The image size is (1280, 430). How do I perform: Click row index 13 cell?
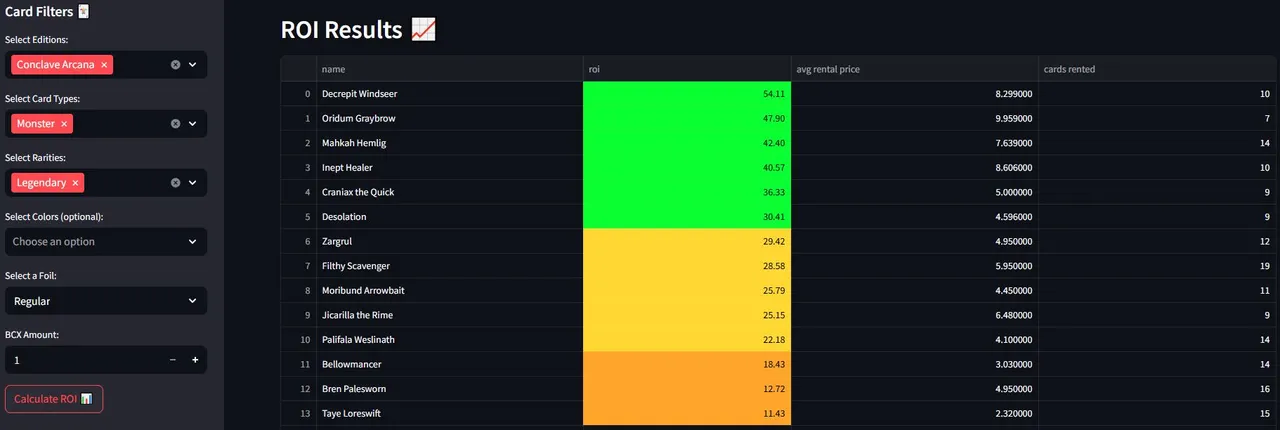pyautogui.click(x=299, y=413)
